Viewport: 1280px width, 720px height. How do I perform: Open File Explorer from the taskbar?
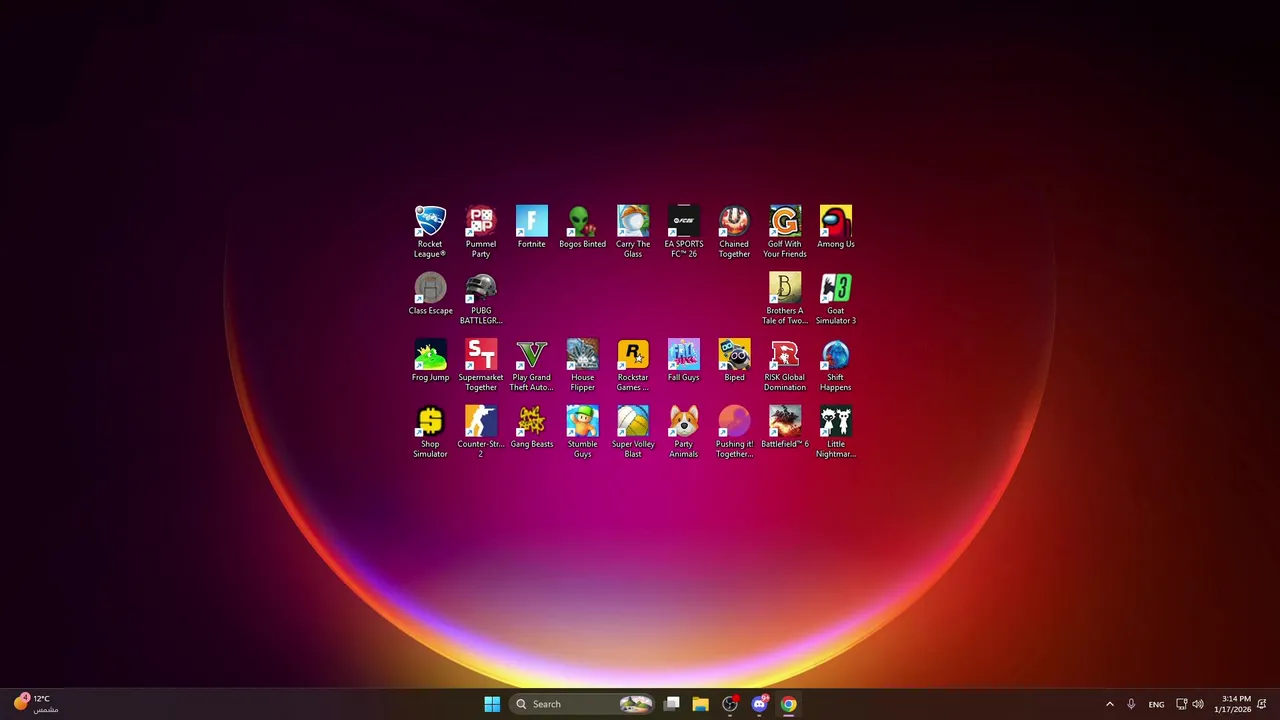(701, 704)
